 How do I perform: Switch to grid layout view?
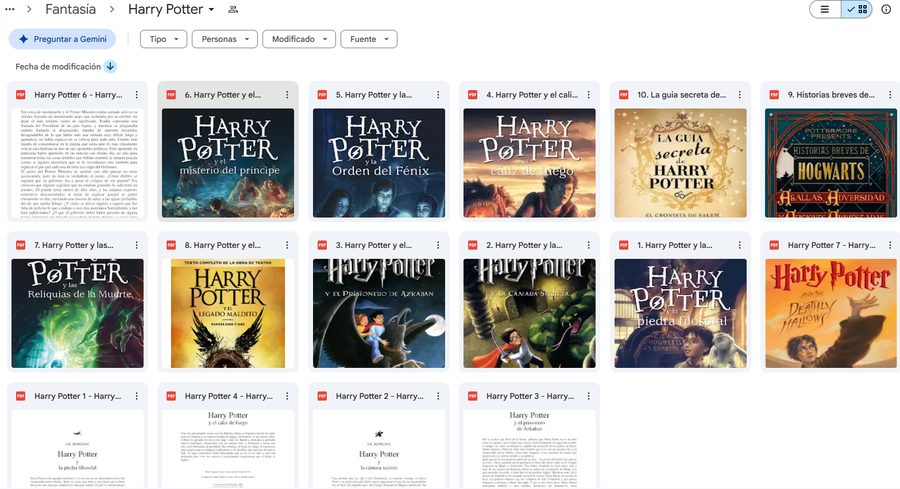(x=857, y=9)
